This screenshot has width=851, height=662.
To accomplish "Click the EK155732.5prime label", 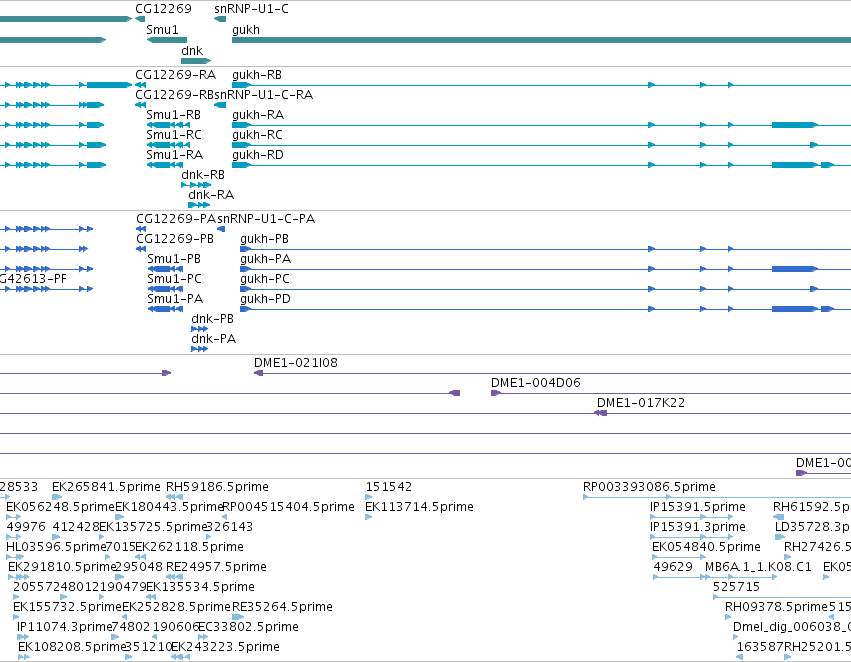I will (67, 607).
